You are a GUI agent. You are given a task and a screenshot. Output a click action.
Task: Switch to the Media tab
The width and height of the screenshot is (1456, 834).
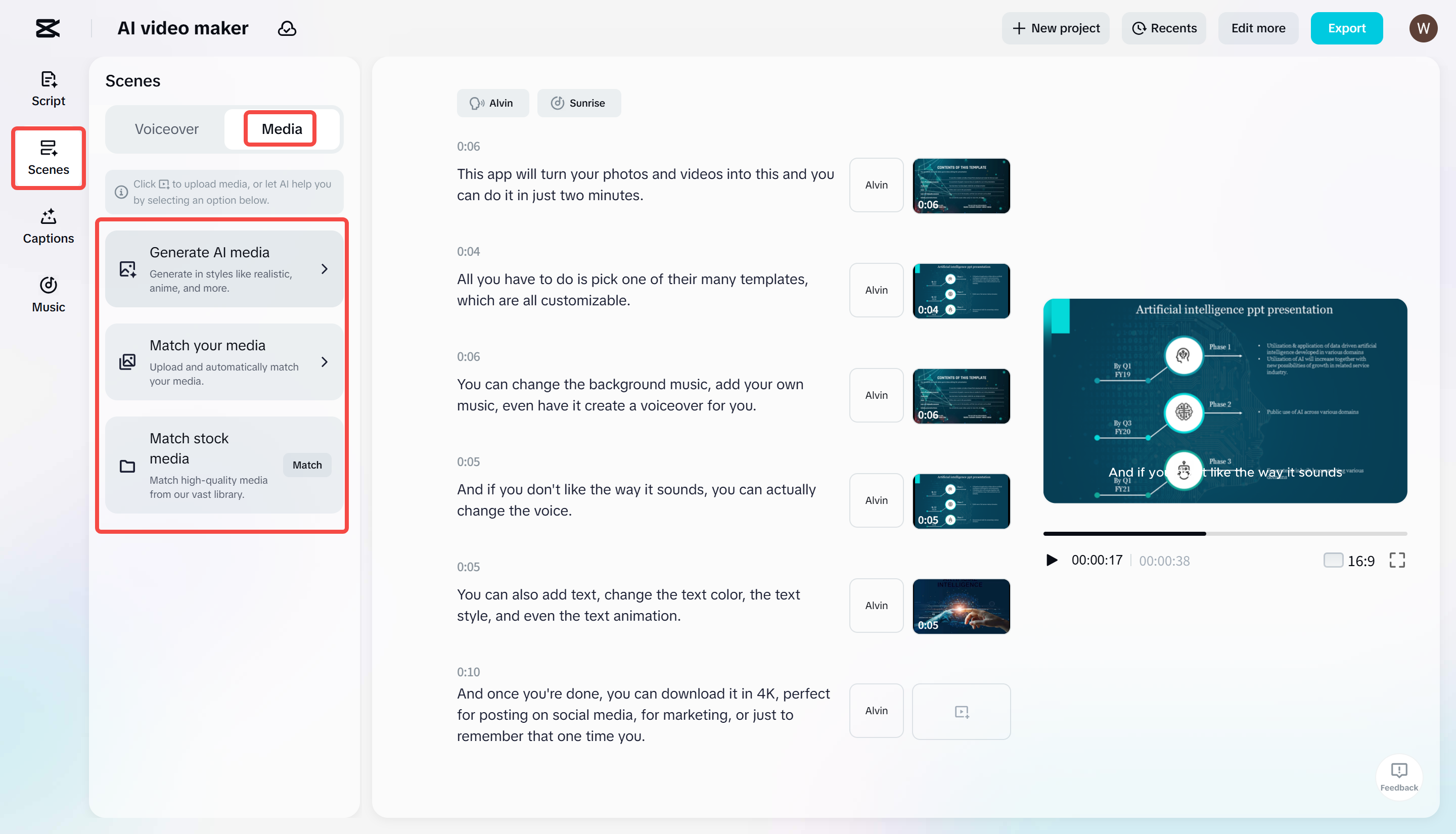coord(280,129)
